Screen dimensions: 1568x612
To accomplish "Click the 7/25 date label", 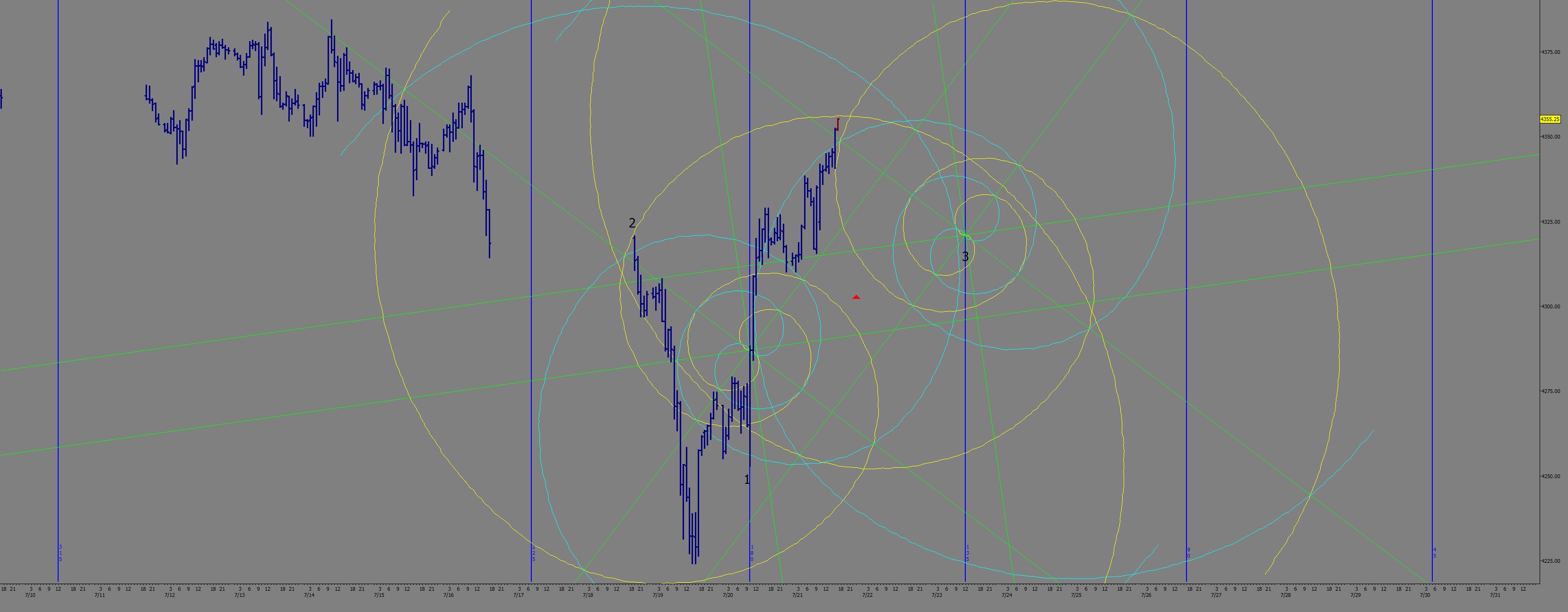I will [x=1077, y=595].
